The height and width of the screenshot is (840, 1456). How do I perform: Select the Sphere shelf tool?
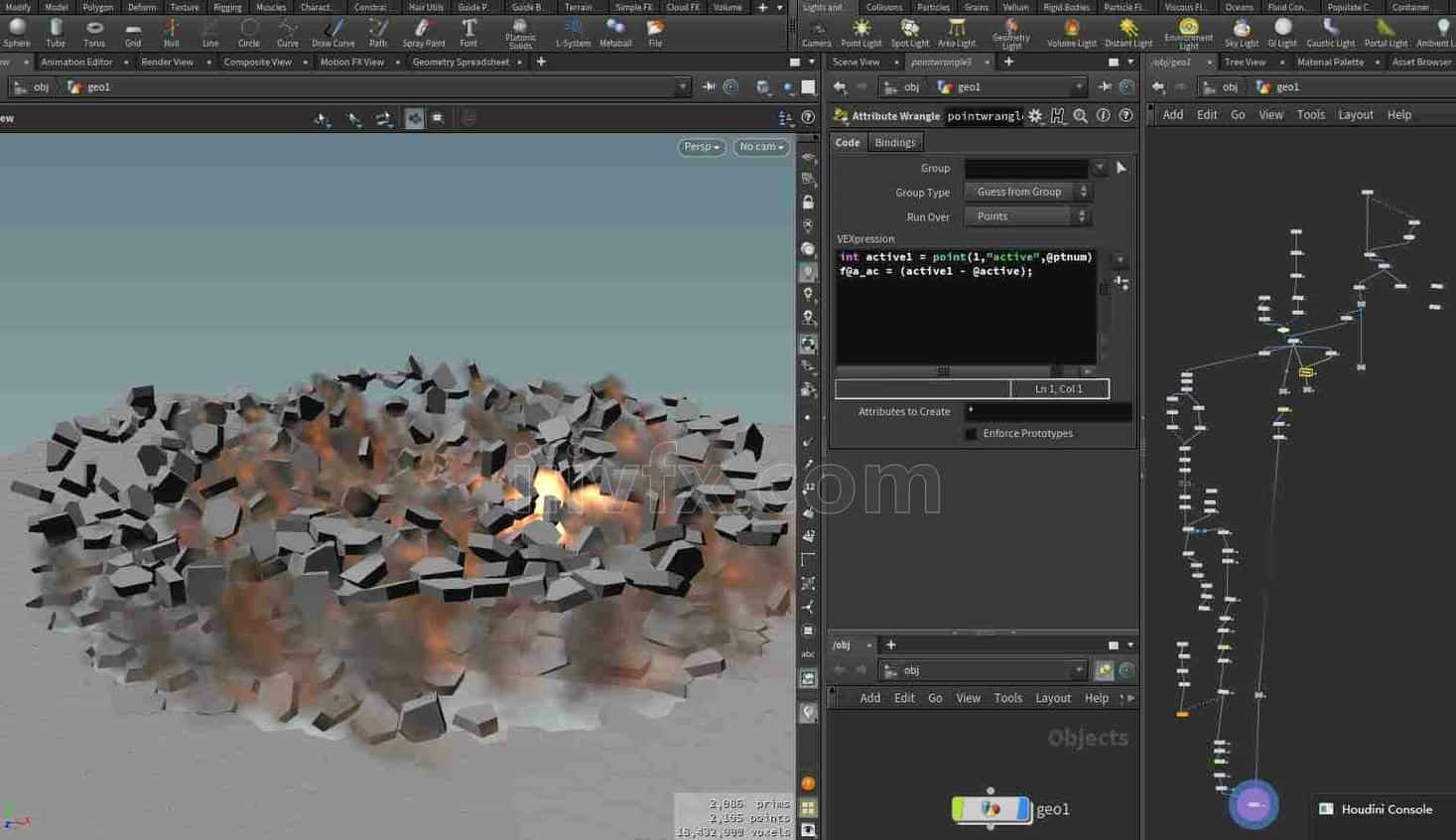point(17,33)
